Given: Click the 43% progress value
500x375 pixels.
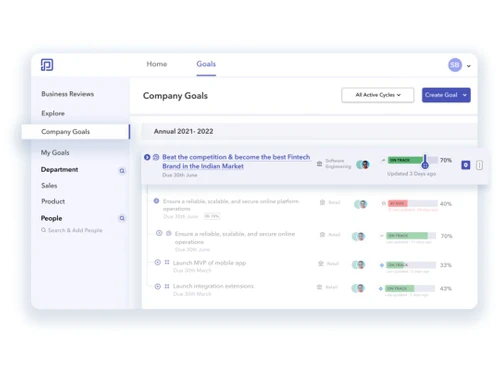Looking at the screenshot, I should pyautogui.click(x=446, y=289).
